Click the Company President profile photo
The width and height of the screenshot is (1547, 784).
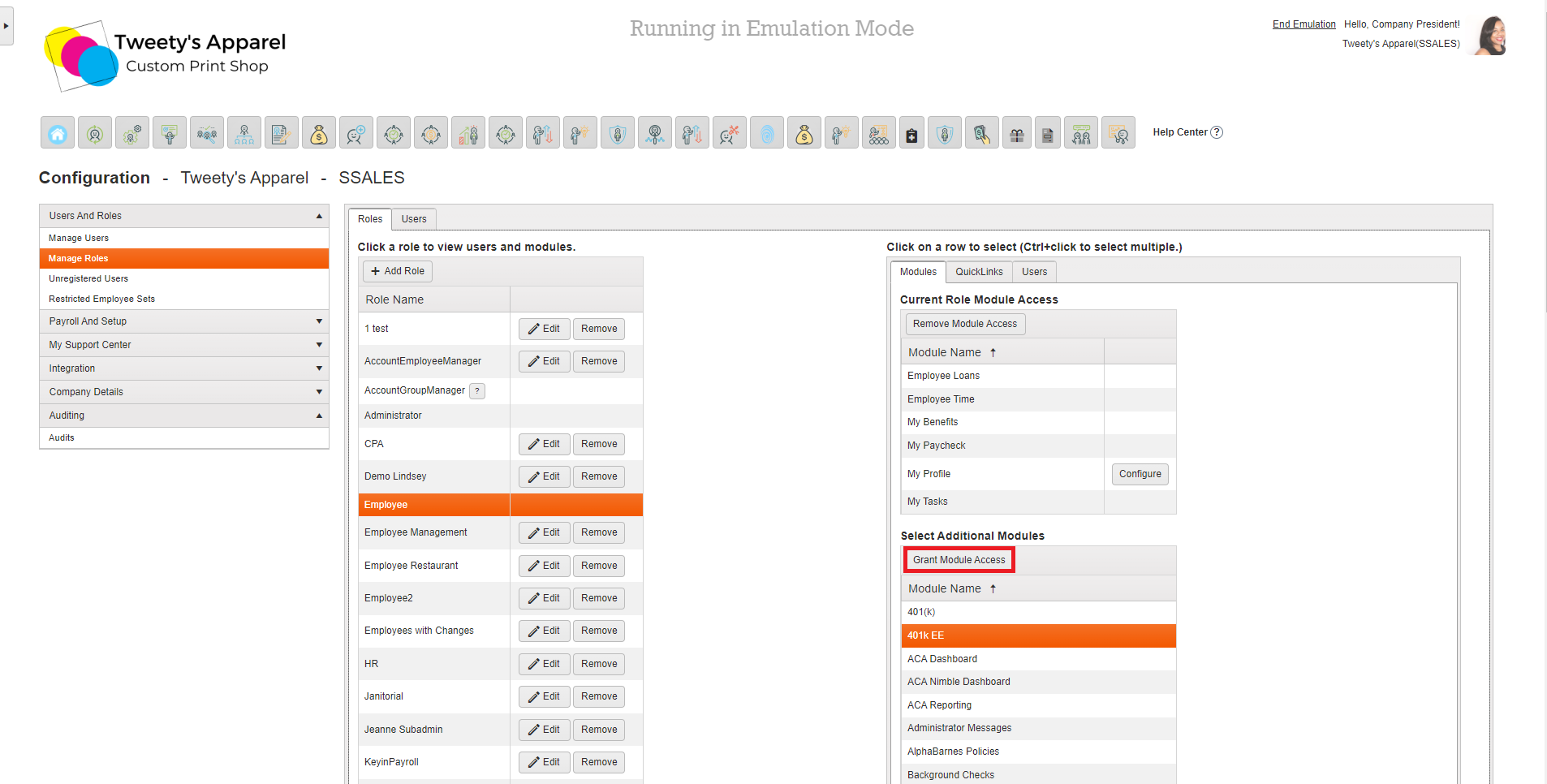pyautogui.click(x=1491, y=36)
